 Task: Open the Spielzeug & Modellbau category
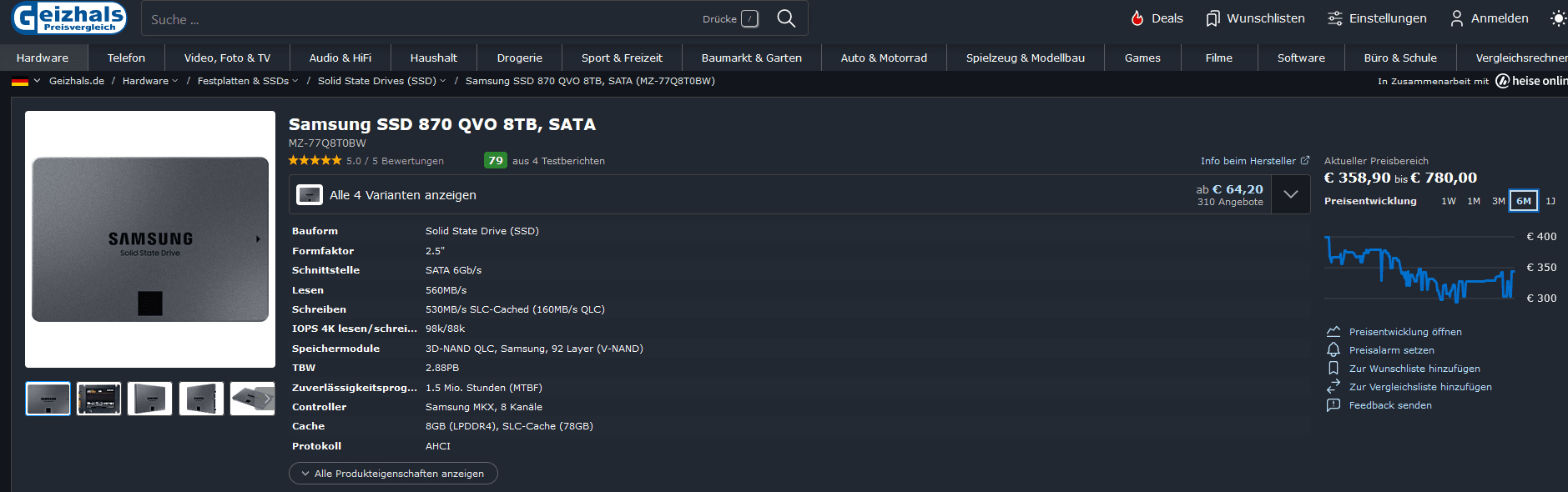click(x=1026, y=58)
